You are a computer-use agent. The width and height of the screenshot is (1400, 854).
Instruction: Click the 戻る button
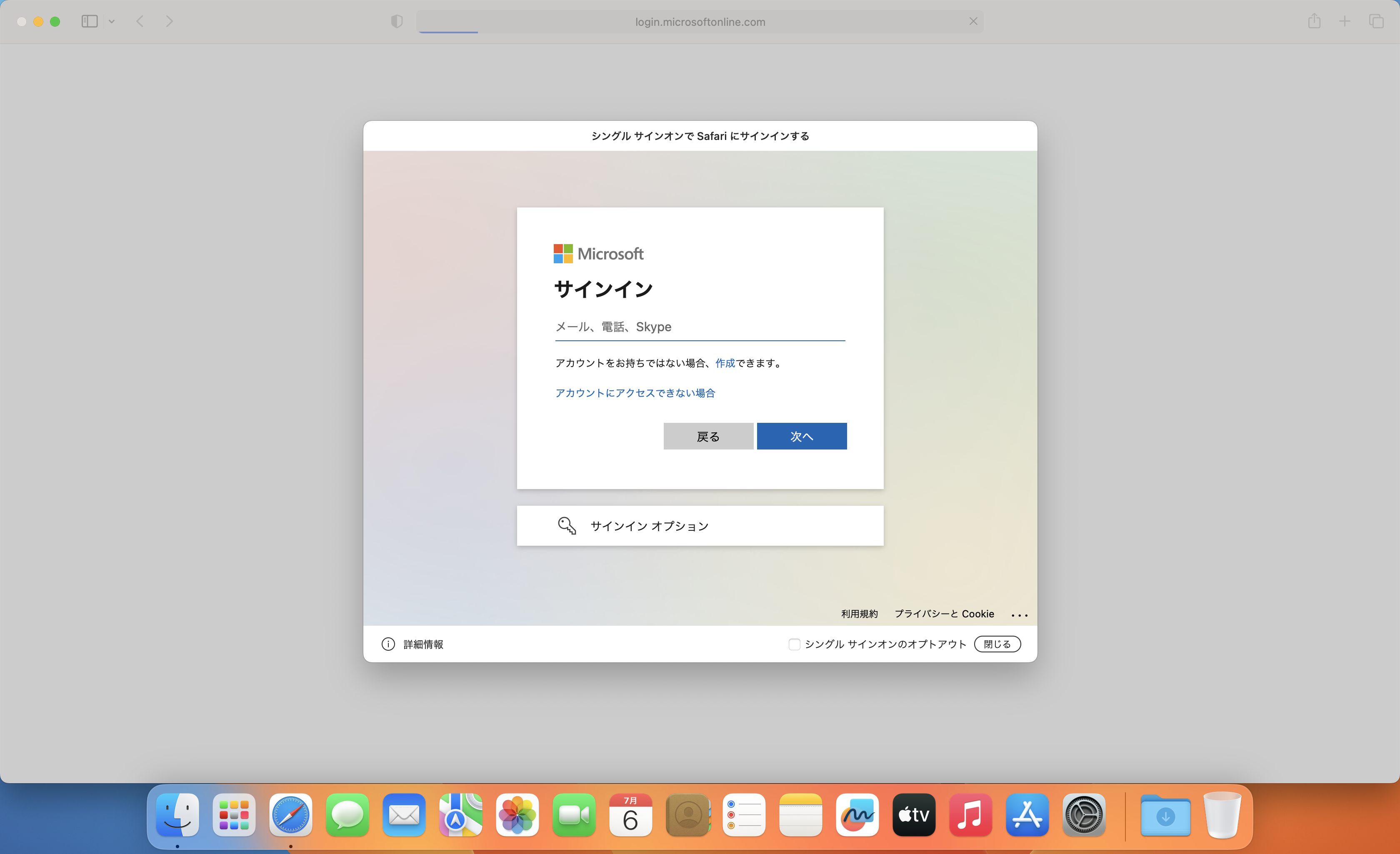click(x=708, y=437)
